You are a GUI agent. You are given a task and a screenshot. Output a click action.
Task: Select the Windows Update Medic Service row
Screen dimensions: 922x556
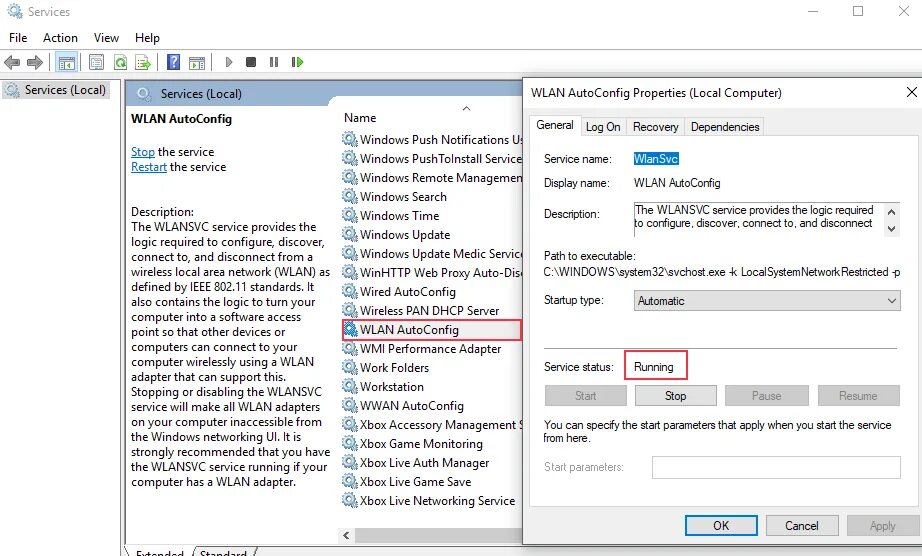click(x=432, y=253)
